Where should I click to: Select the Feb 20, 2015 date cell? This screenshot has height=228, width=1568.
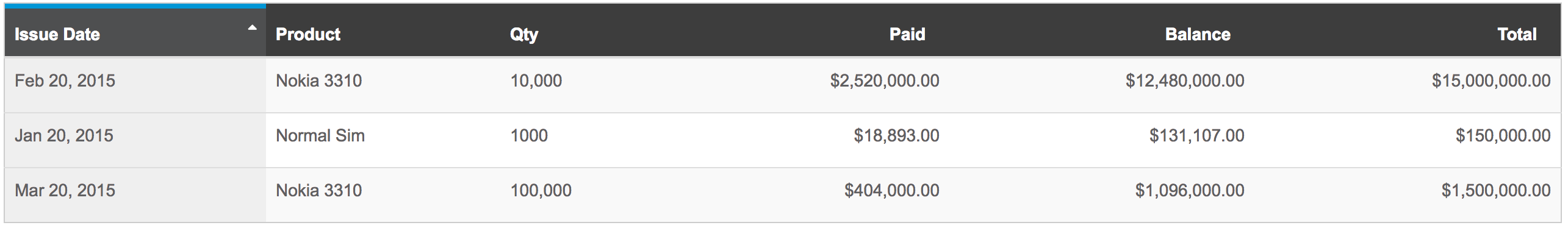pos(135,85)
